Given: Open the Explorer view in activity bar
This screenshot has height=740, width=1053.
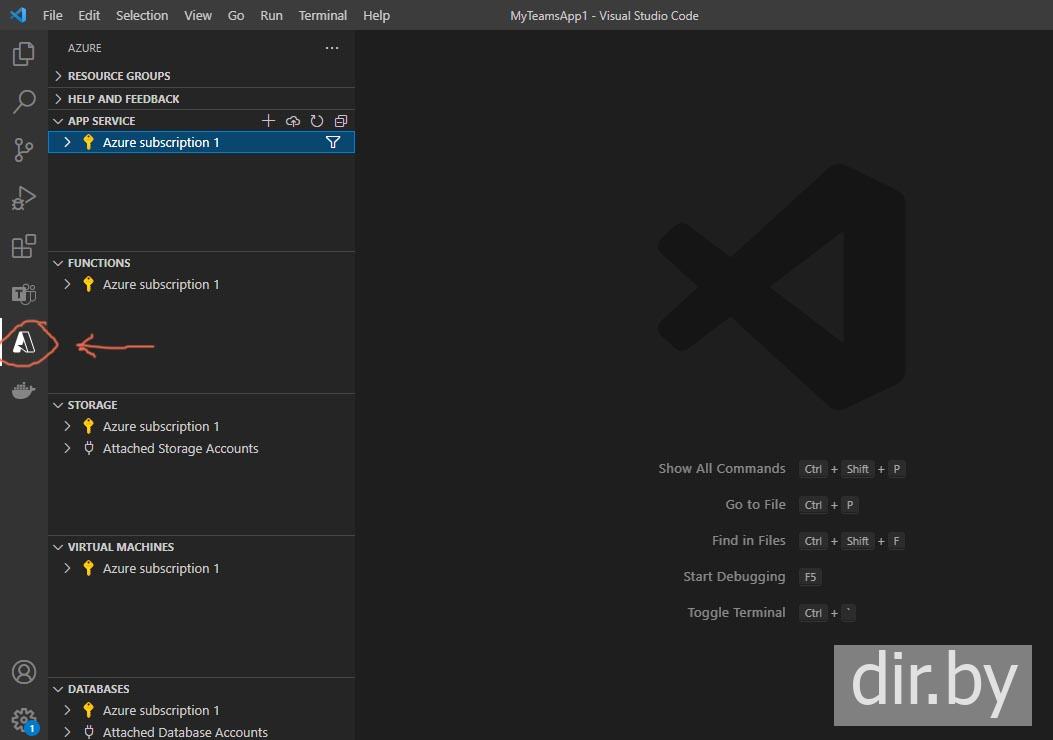Looking at the screenshot, I should pyautogui.click(x=24, y=54).
